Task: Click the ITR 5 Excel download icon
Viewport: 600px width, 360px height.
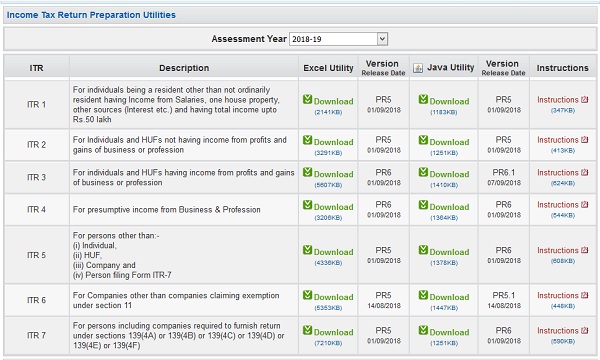Action: tap(307, 250)
